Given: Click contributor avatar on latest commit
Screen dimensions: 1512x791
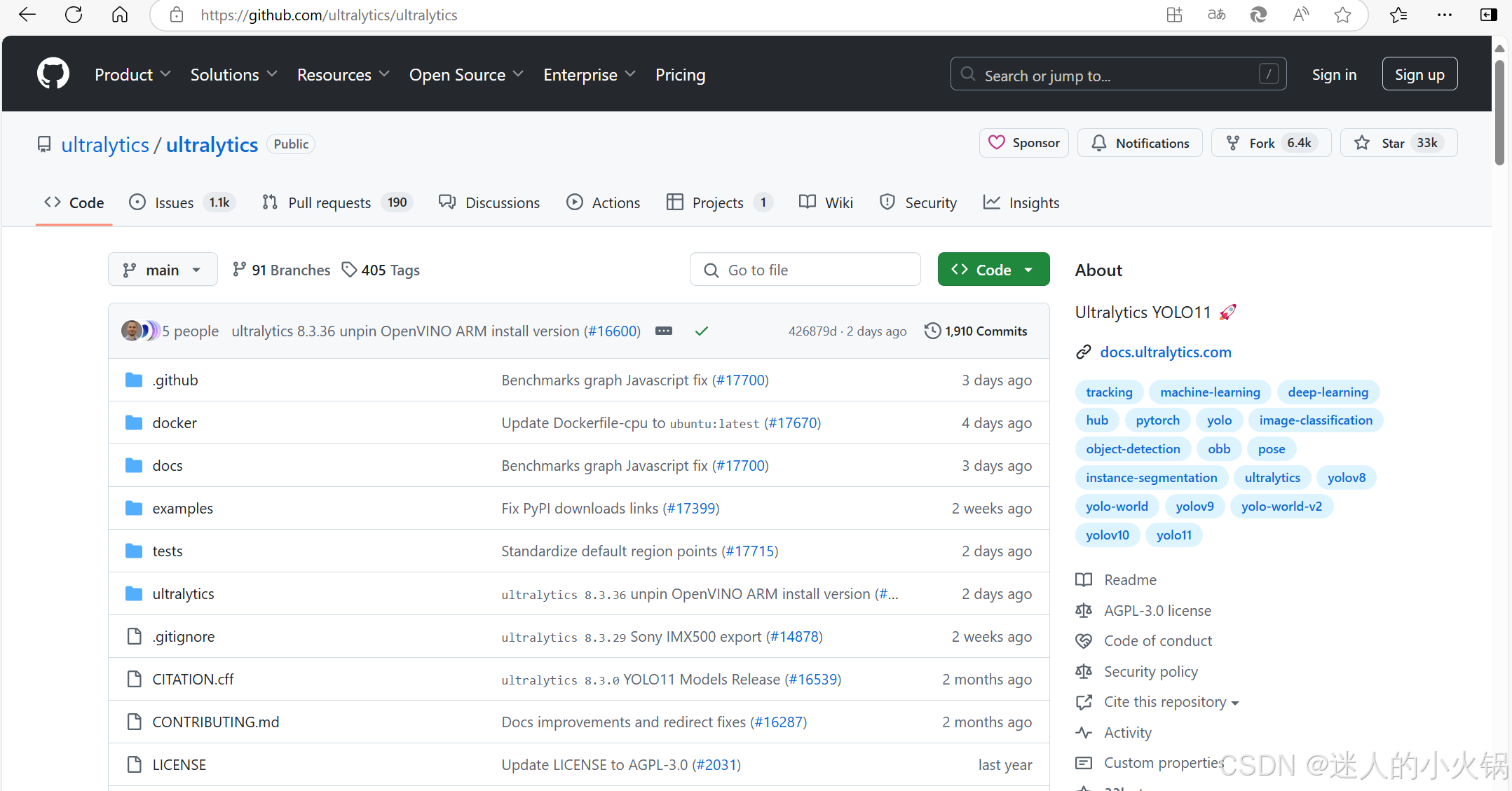Looking at the screenshot, I should coord(132,331).
